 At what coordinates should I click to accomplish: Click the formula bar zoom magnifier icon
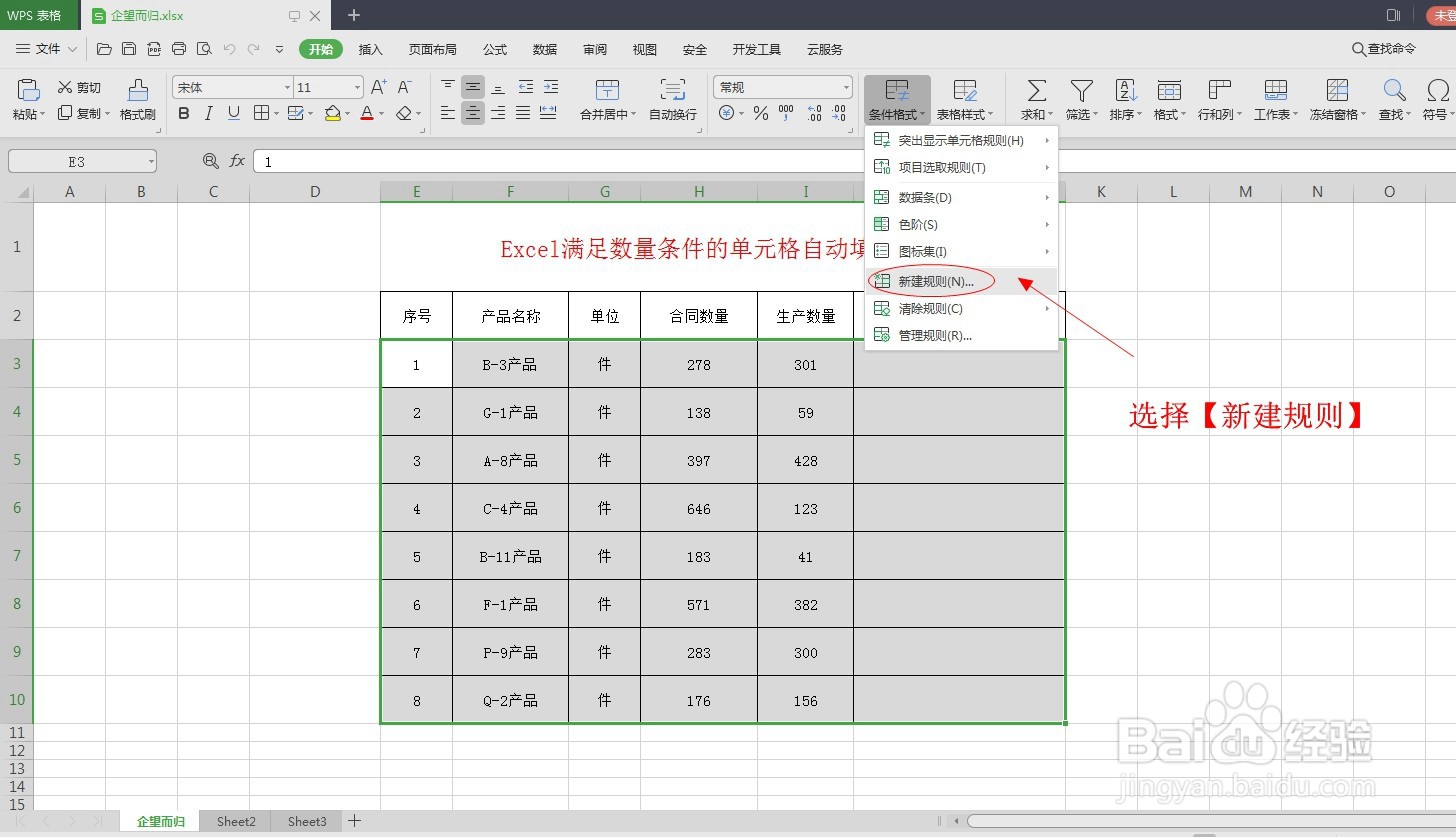click(x=210, y=161)
